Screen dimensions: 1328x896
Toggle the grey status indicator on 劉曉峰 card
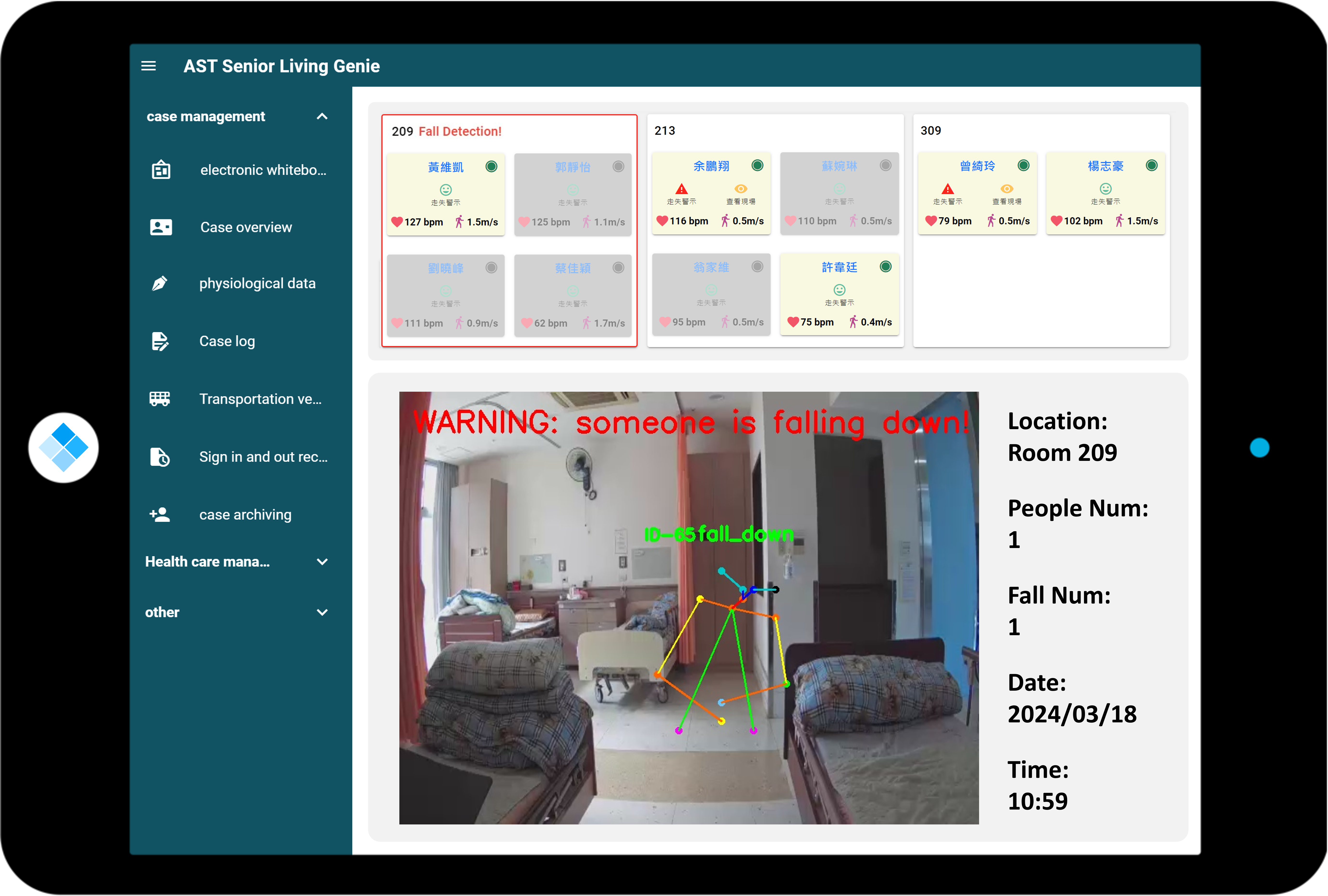(491, 268)
